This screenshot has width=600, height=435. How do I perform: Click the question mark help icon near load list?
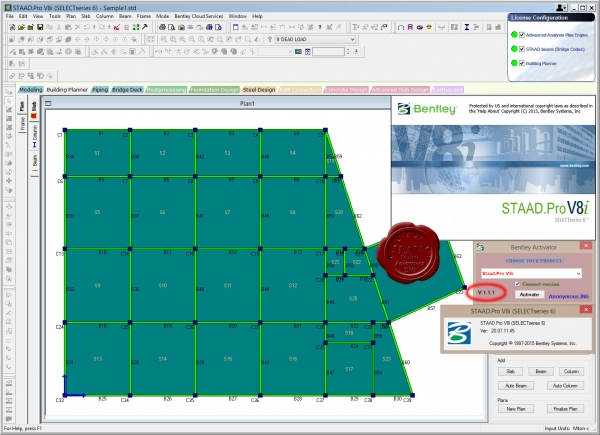[269, 39]
